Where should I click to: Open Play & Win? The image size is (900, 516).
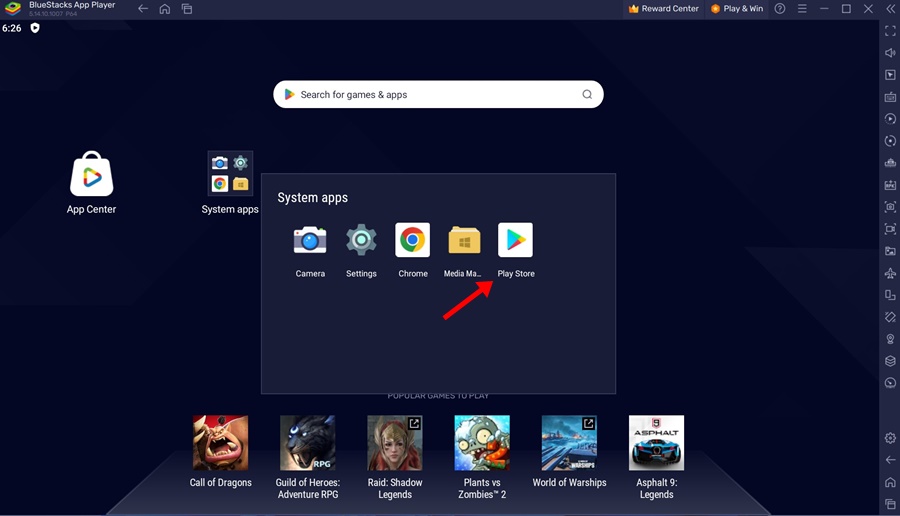pos(737,9)
